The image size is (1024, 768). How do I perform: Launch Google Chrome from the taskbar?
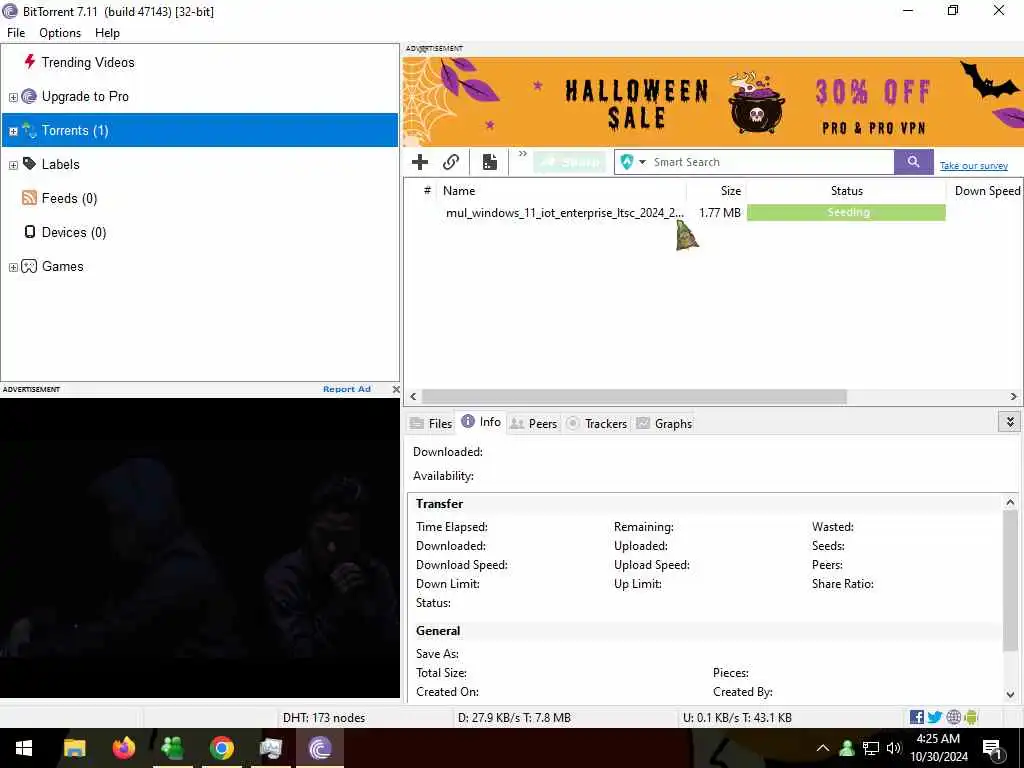pos(221,748)
